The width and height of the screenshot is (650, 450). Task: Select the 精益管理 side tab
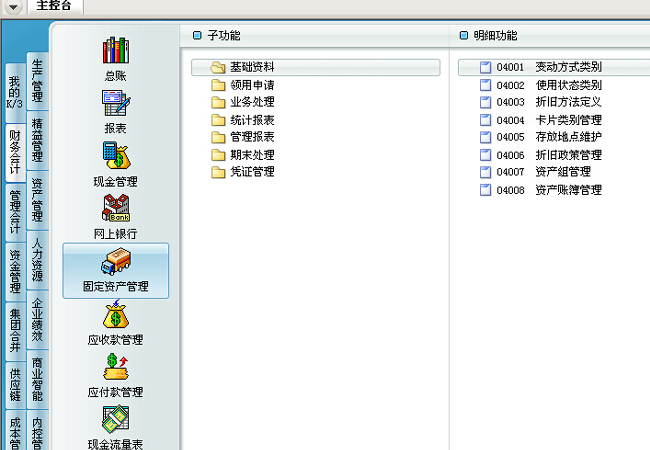point(37,140)
